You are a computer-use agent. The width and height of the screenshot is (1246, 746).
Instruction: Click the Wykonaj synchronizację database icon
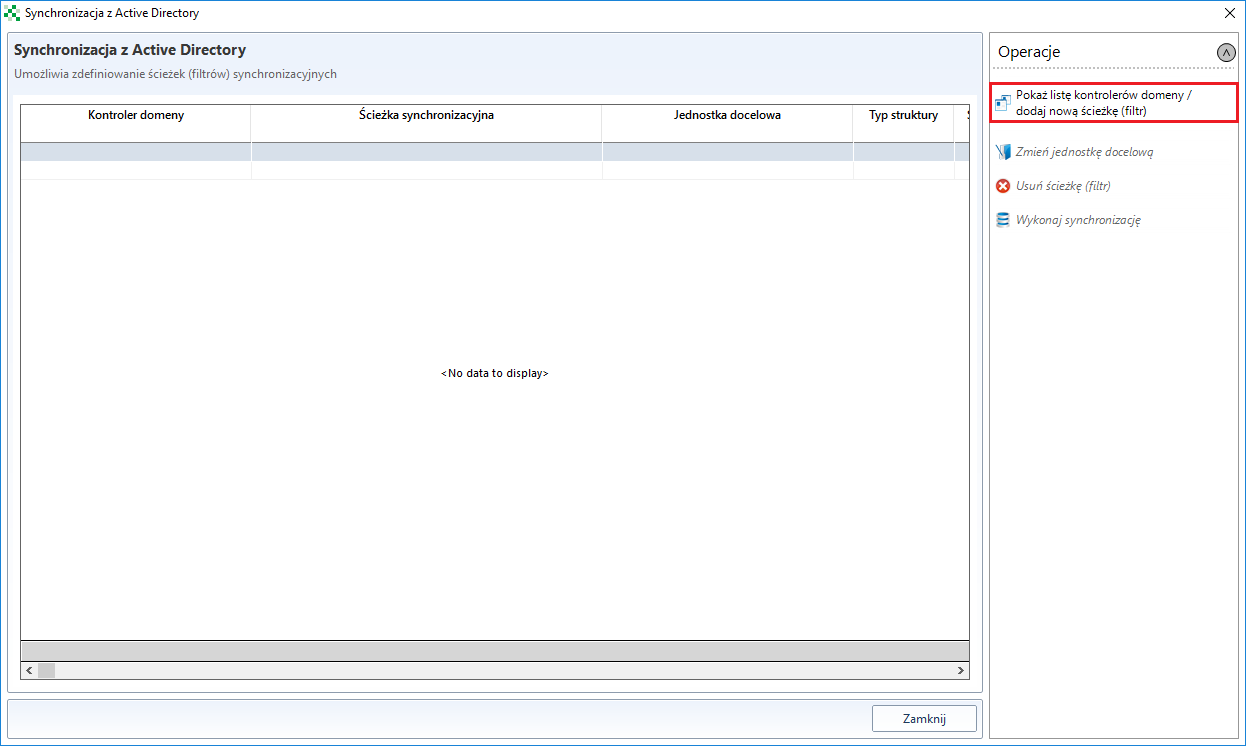pyautogui.click(x=1003, y=220)
